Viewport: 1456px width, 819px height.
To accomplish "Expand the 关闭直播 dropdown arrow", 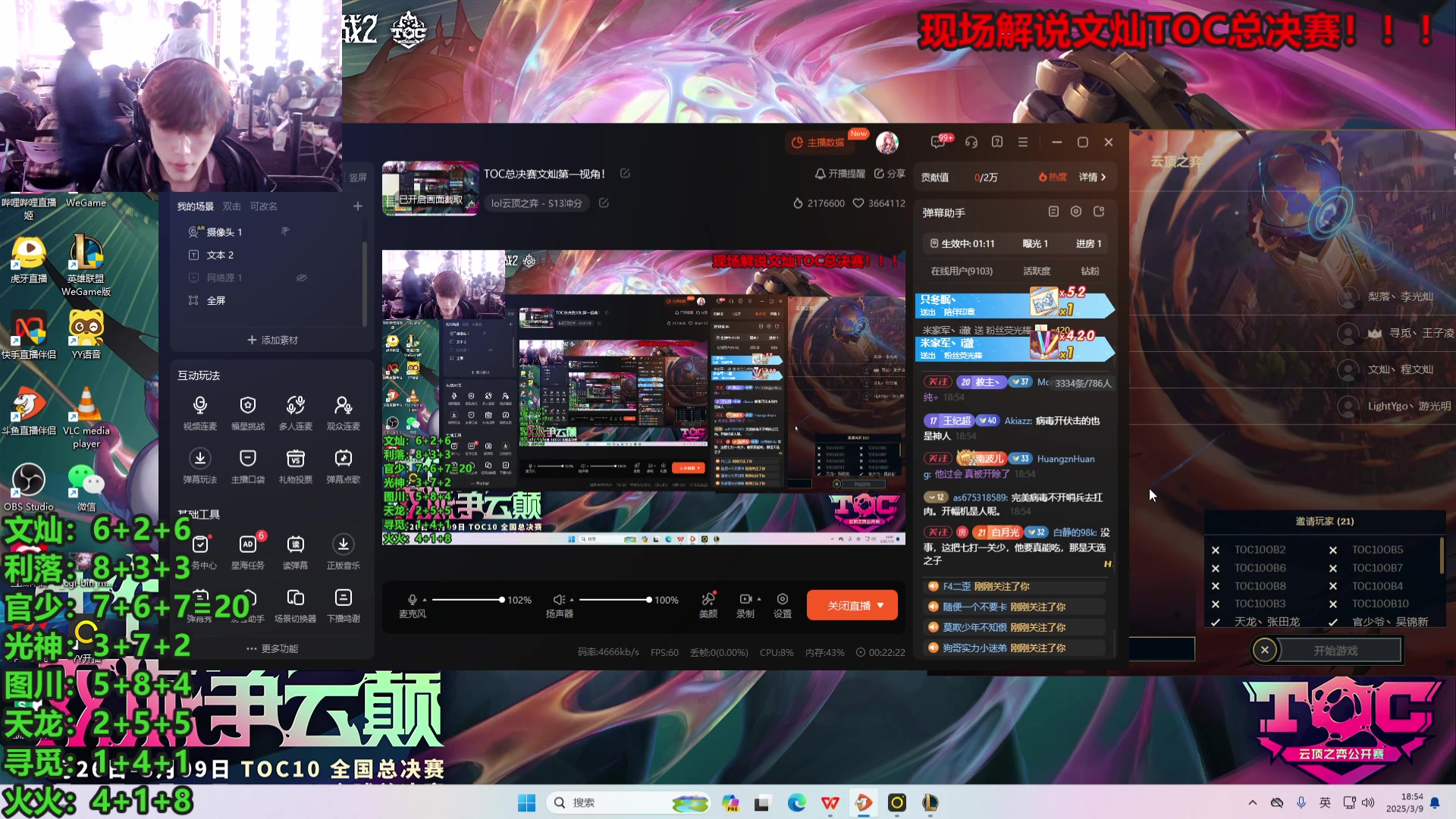I will click(x=880, y=605).
